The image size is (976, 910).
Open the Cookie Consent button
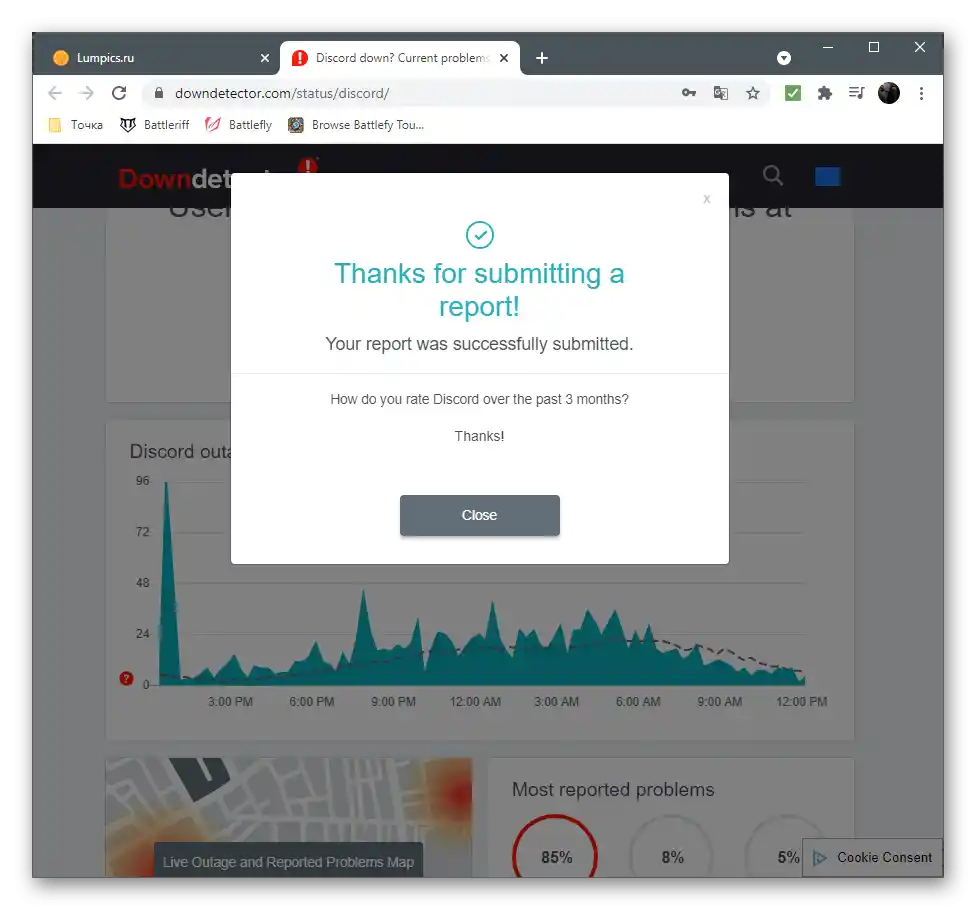(x=873, y=858)
